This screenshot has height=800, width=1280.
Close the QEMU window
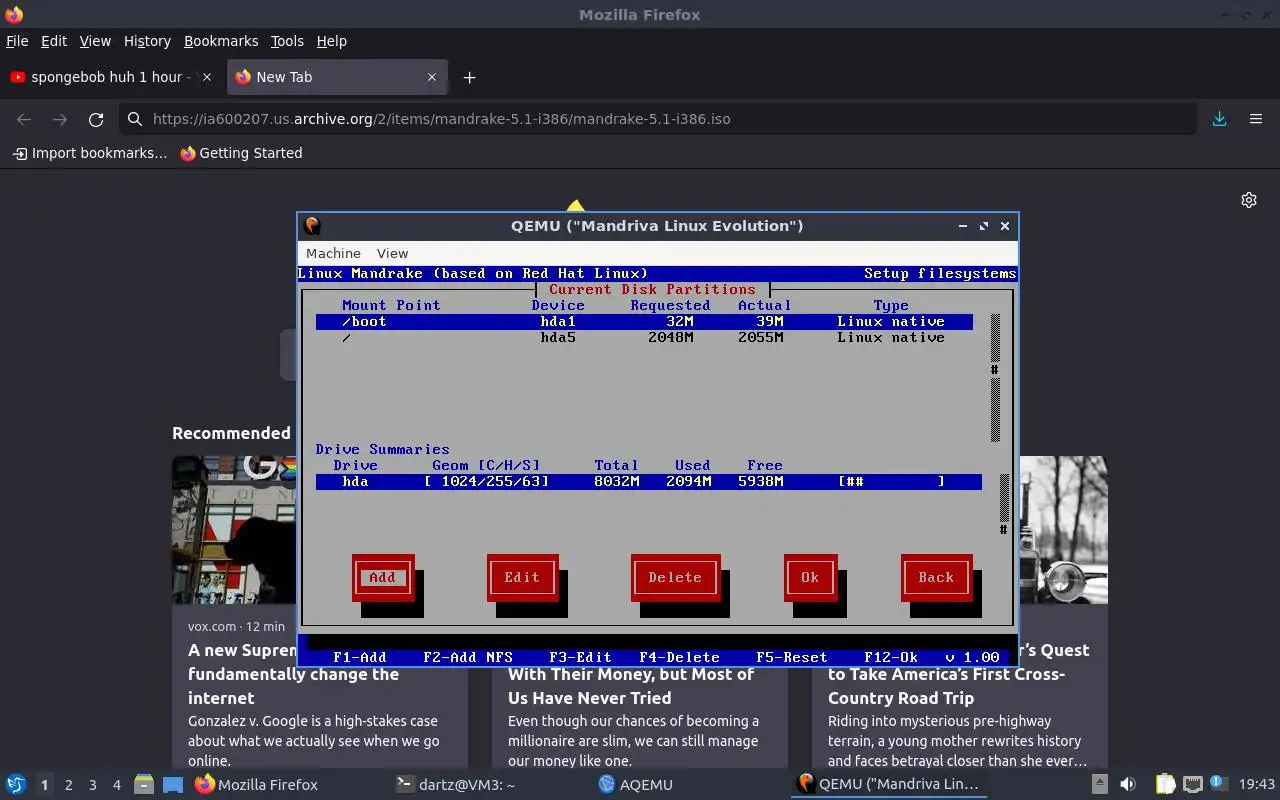coord(1005,226)
